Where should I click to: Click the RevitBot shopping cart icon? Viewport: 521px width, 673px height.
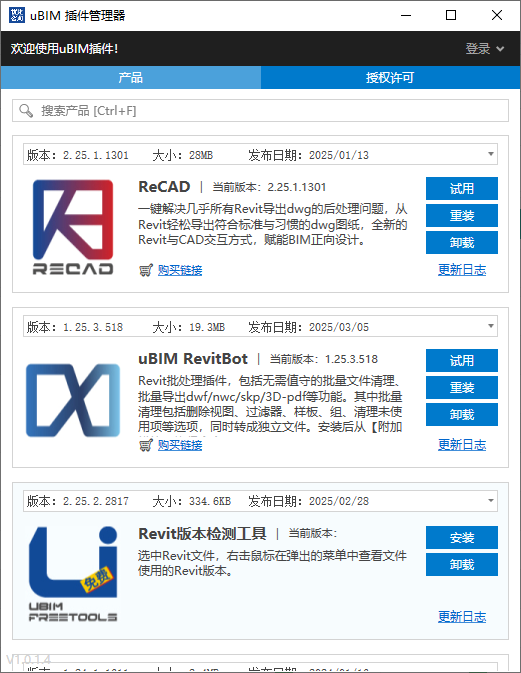(146, 445)
